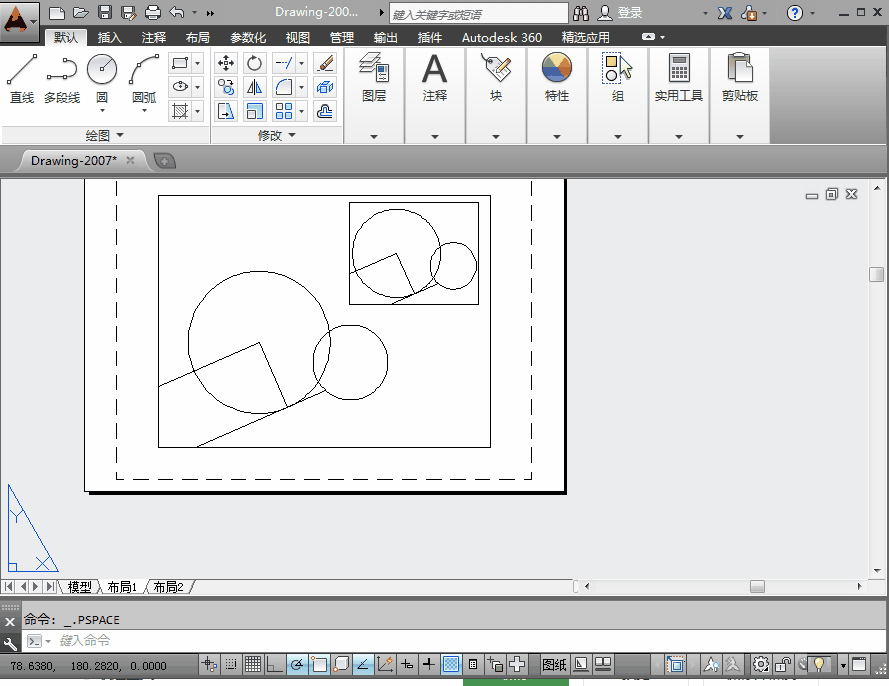This screenshot has height=686, width=889.
Task: Click the Move tool in 修改 panel
Action: [227, 64]
